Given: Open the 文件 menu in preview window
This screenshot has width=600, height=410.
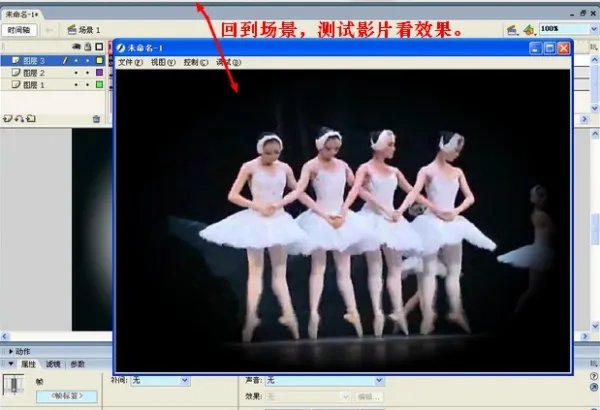Looking at the screenshot, I should click(130, 62).
